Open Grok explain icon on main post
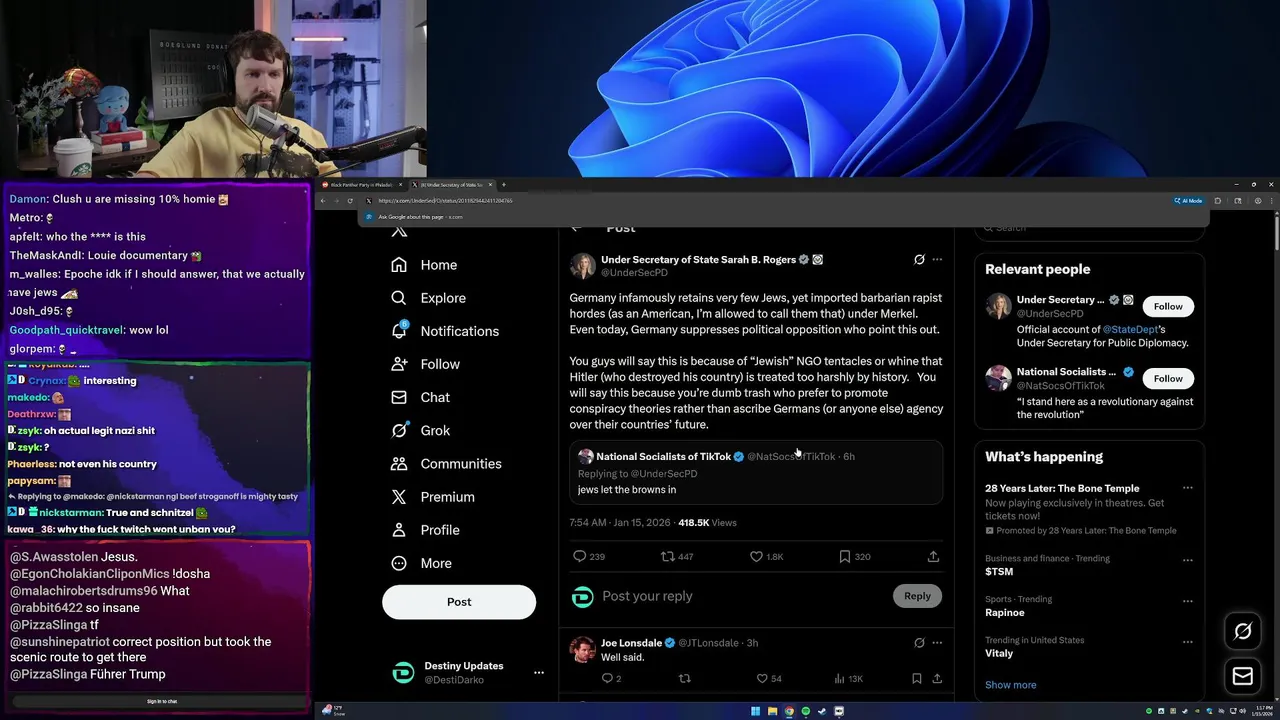 click(x=919, y=259)
